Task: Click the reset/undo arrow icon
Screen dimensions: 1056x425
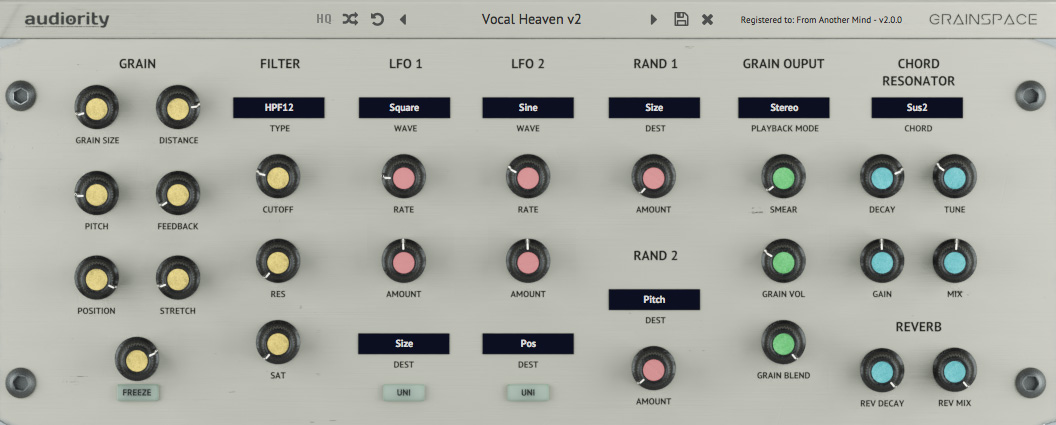Action: [377, 19]
